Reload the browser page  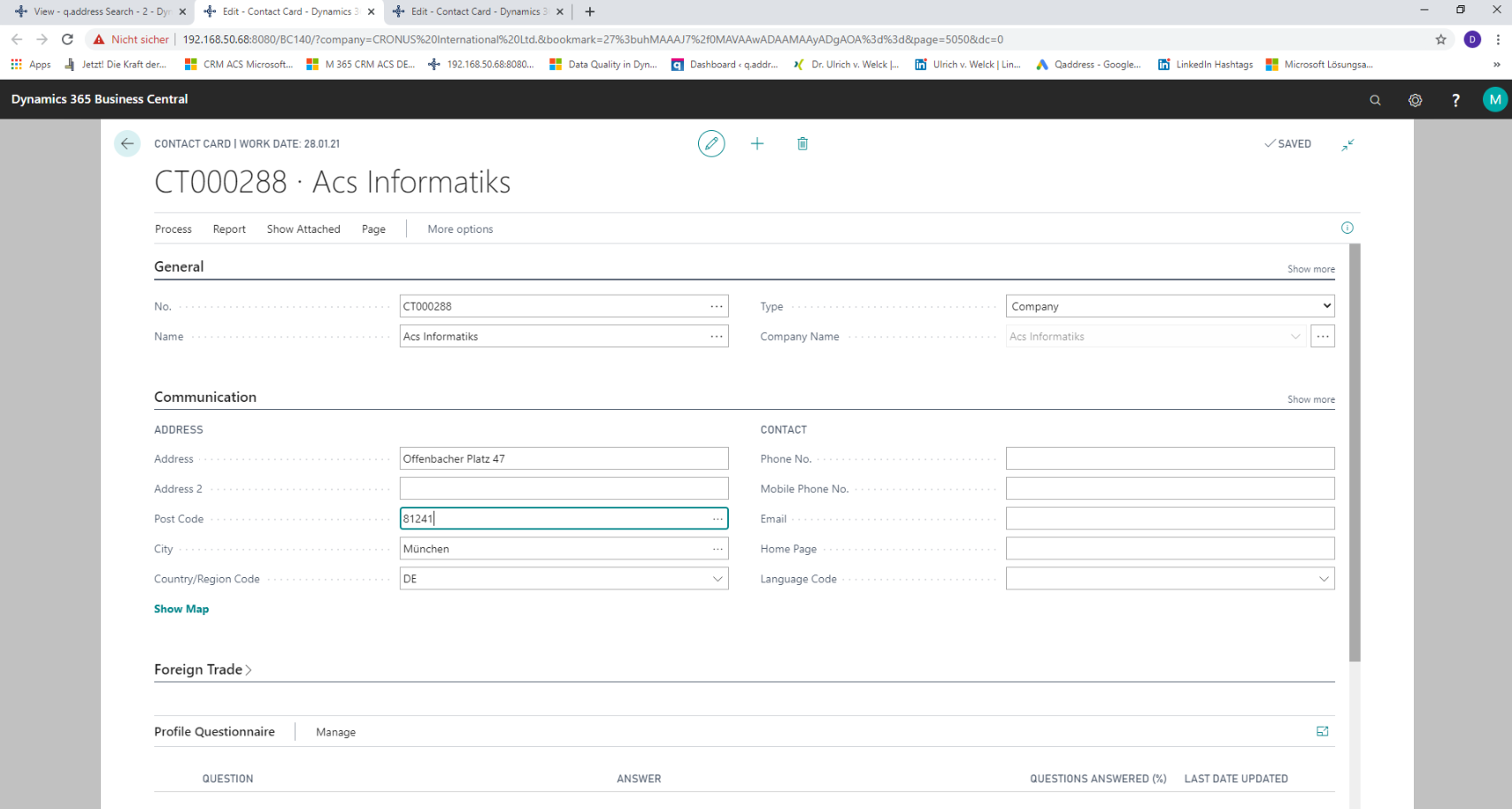(x=67, y=39)
